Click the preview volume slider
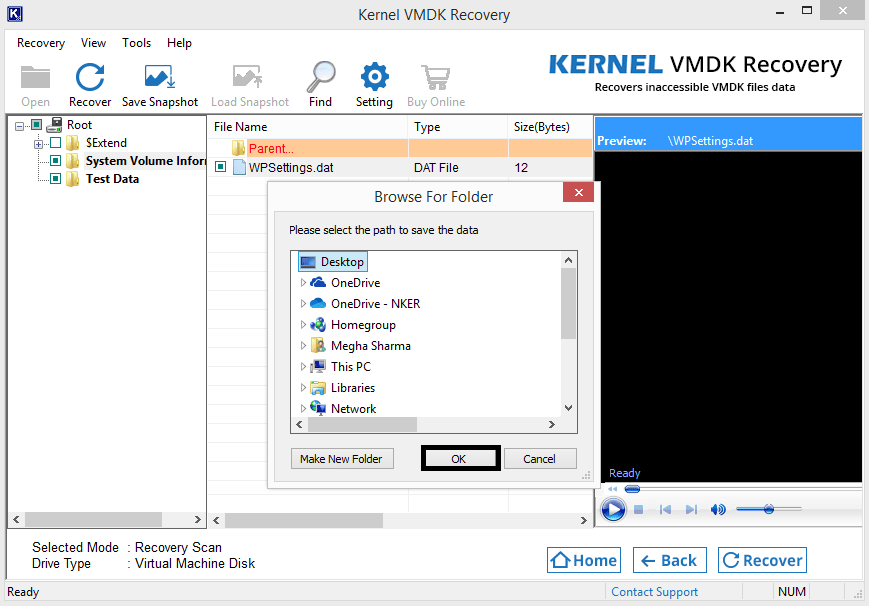 tap(769, 509)
